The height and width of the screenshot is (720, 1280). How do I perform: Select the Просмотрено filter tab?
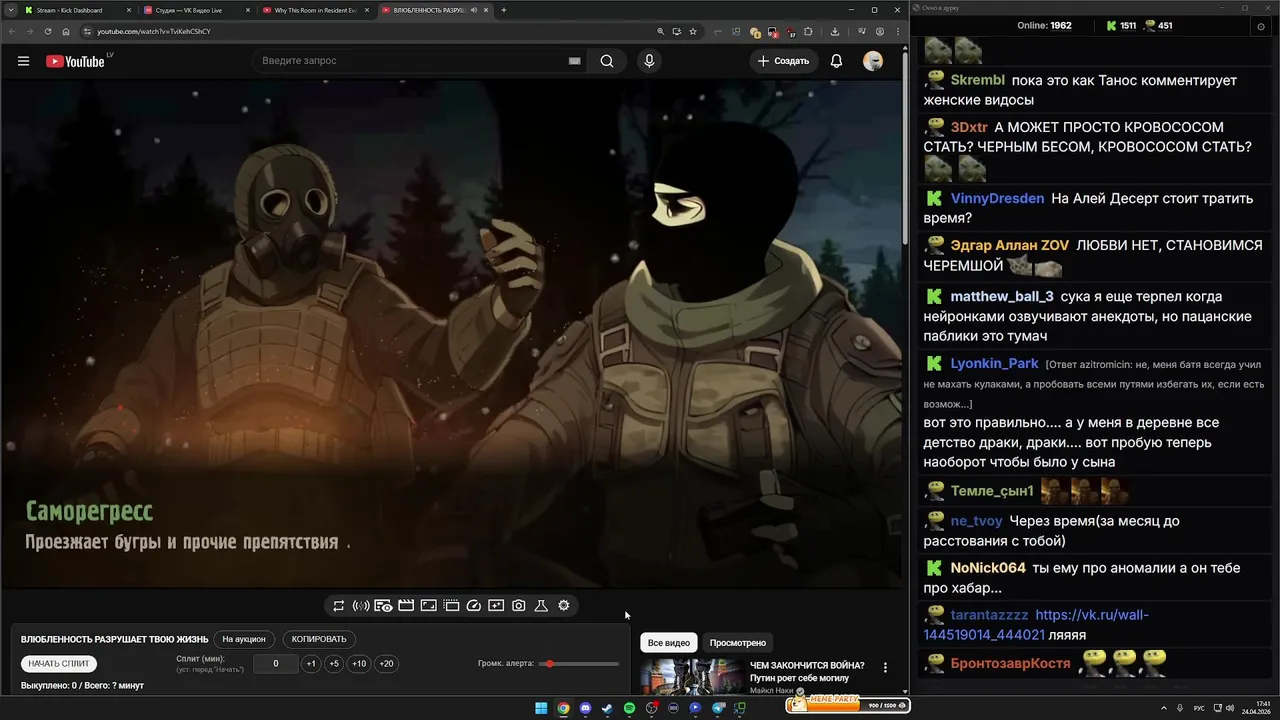(x=738, y=643)
